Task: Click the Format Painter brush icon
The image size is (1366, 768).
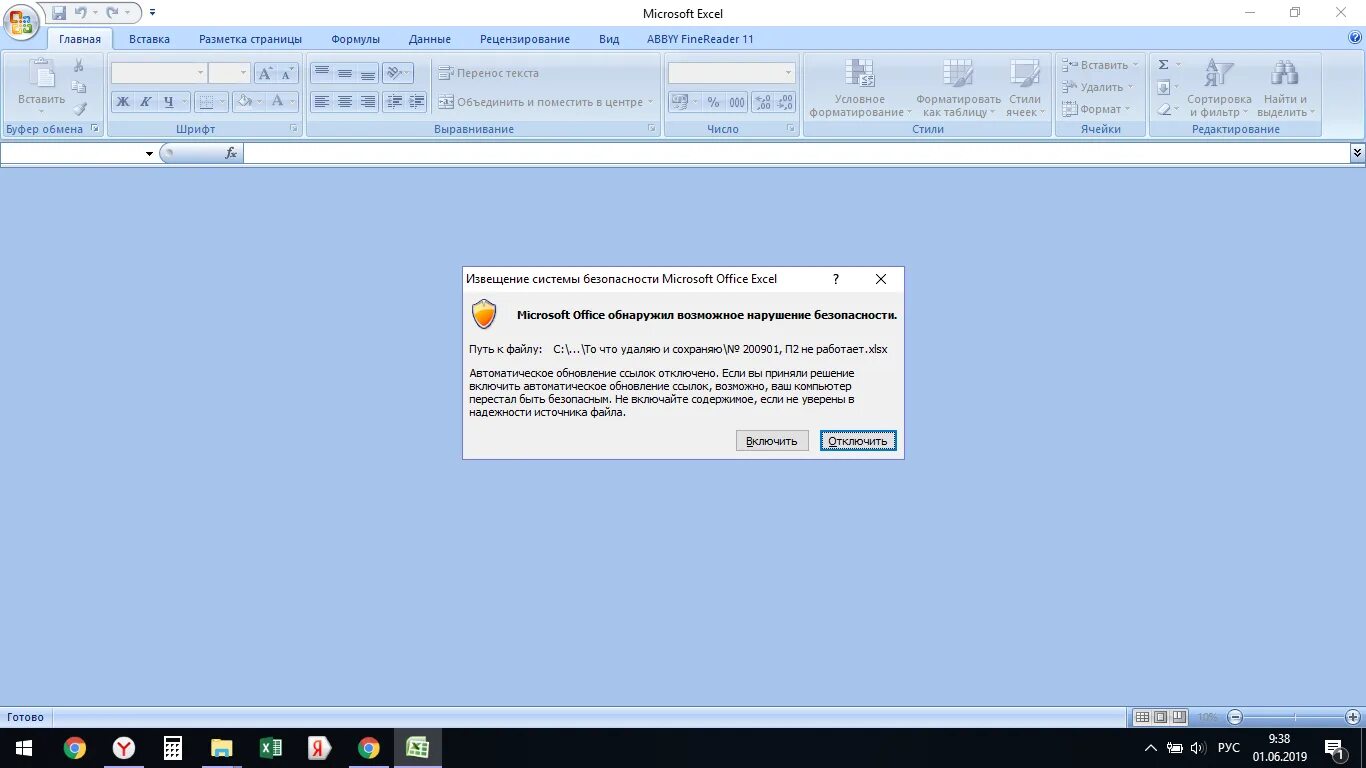Action: (79, 109)
